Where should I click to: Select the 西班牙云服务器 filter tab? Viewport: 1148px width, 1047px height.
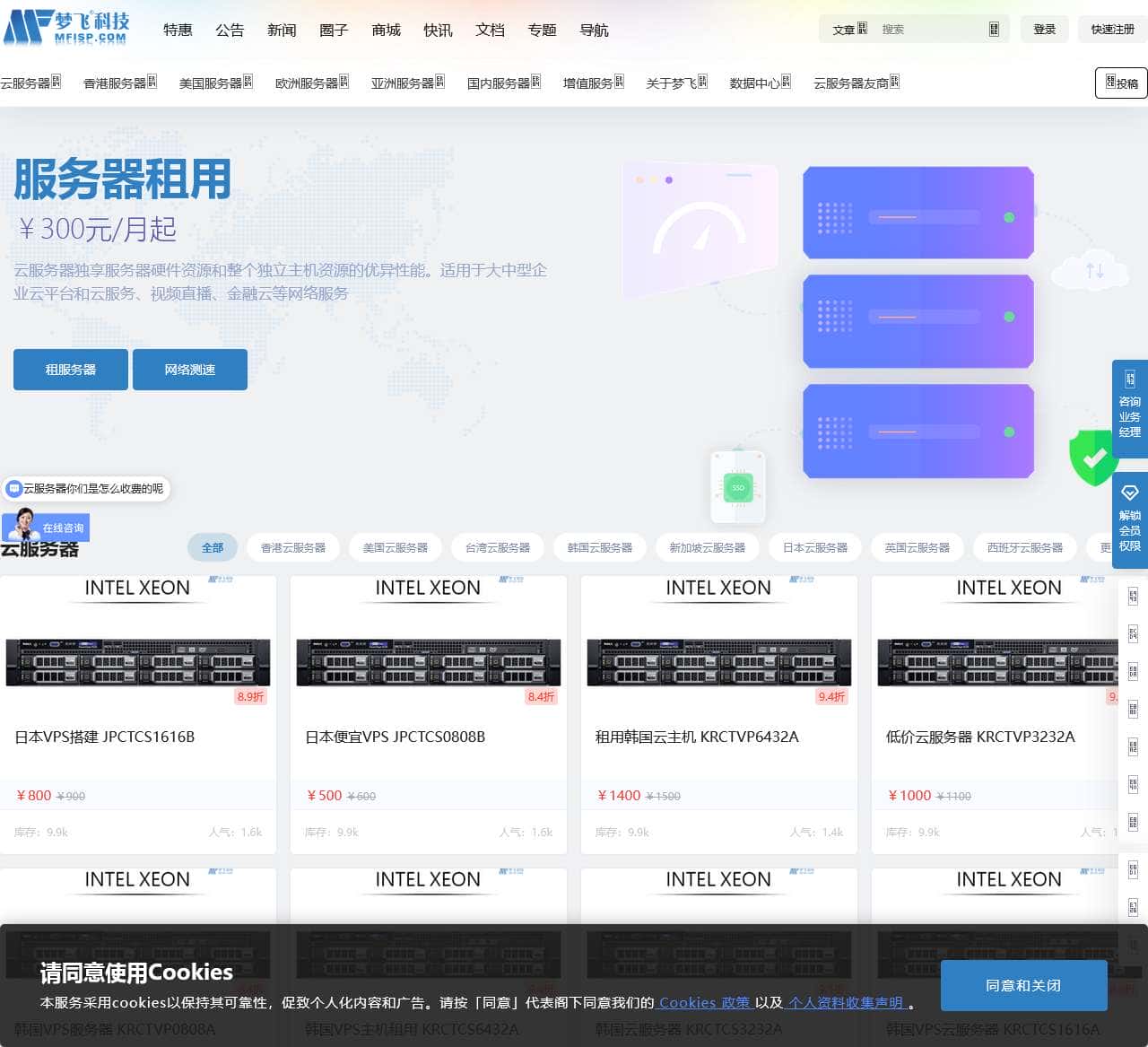[1025, 547]
